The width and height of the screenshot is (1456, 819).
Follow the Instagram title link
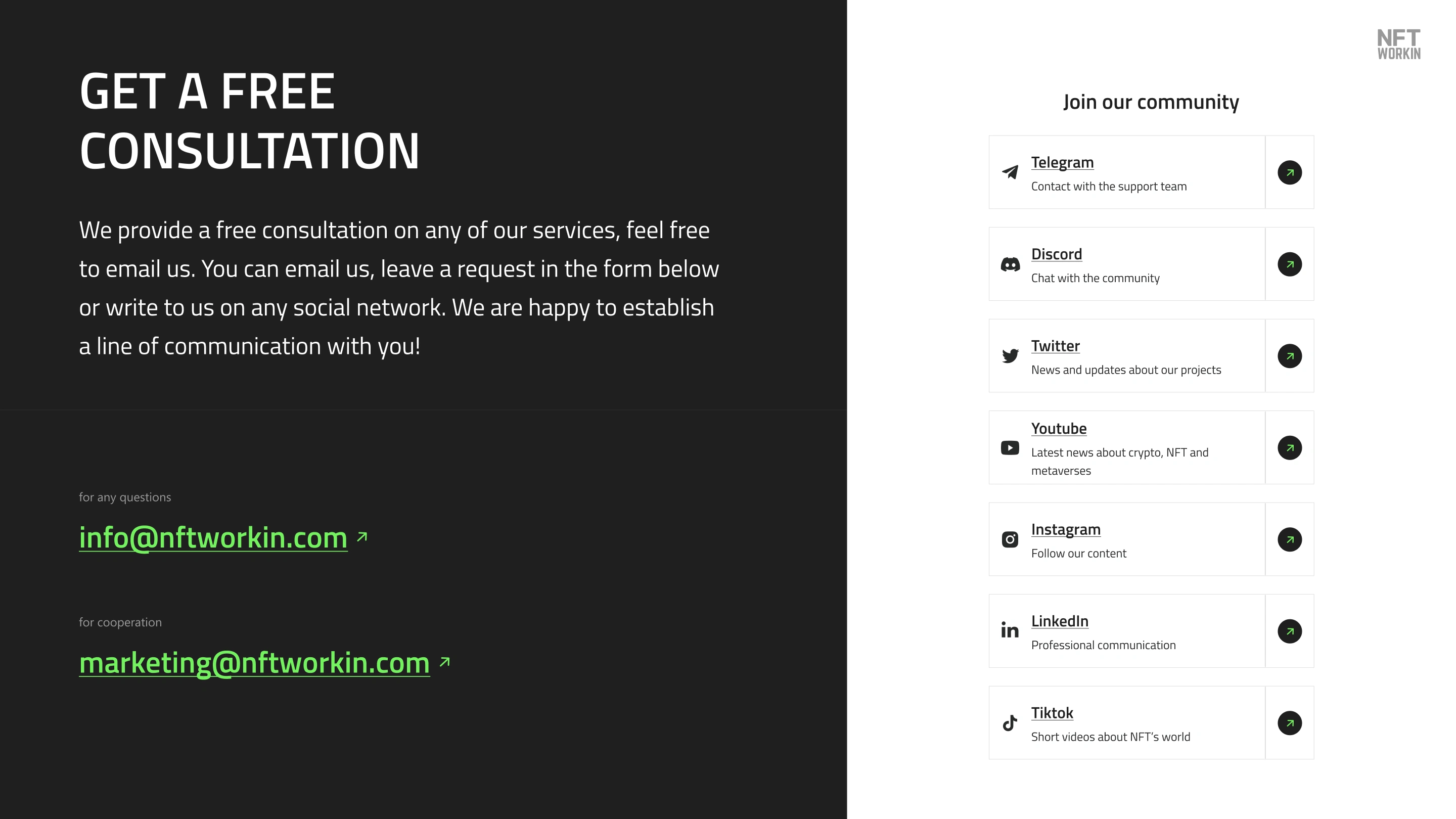(x=1065, y=530)
